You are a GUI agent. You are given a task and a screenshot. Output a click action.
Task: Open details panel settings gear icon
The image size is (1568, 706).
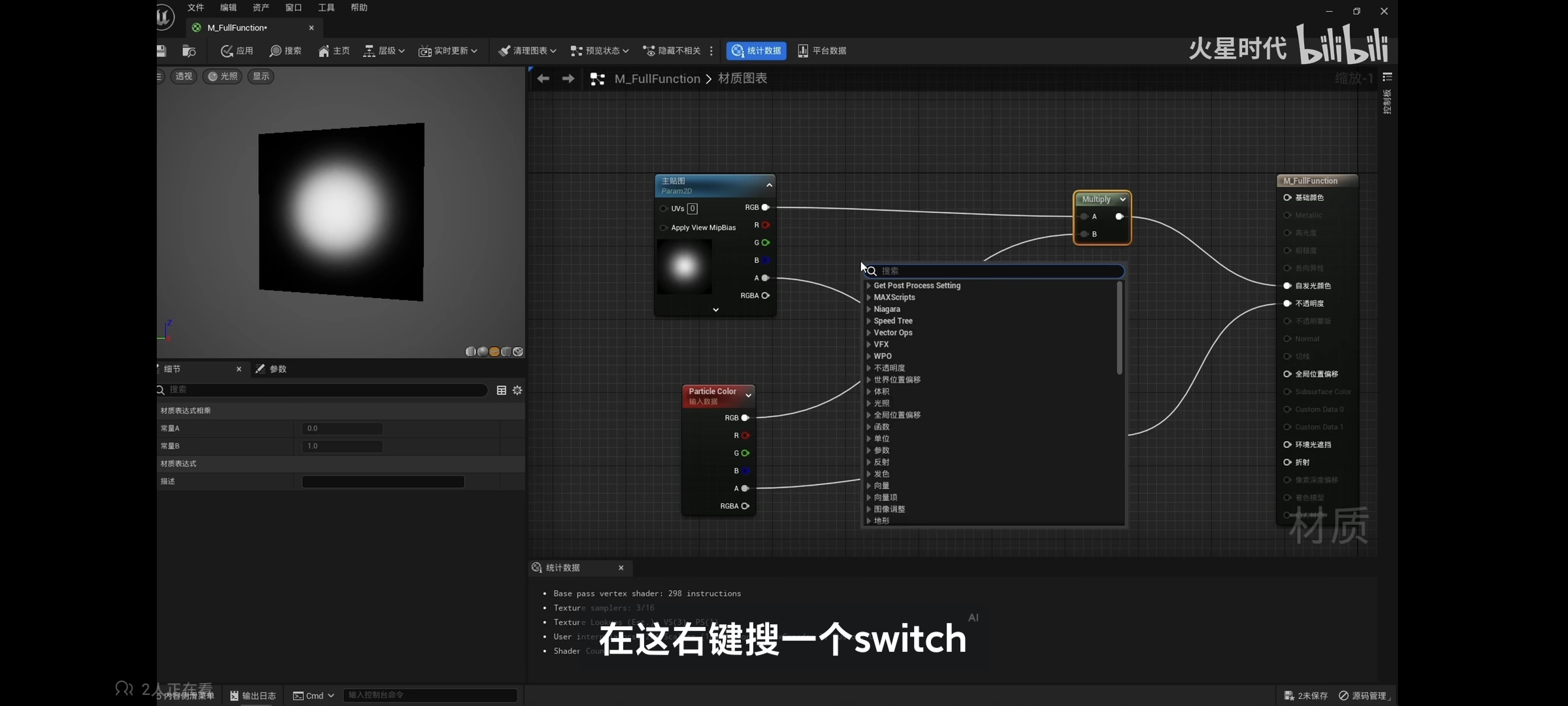pyautogui.click(x=517, y=390)
